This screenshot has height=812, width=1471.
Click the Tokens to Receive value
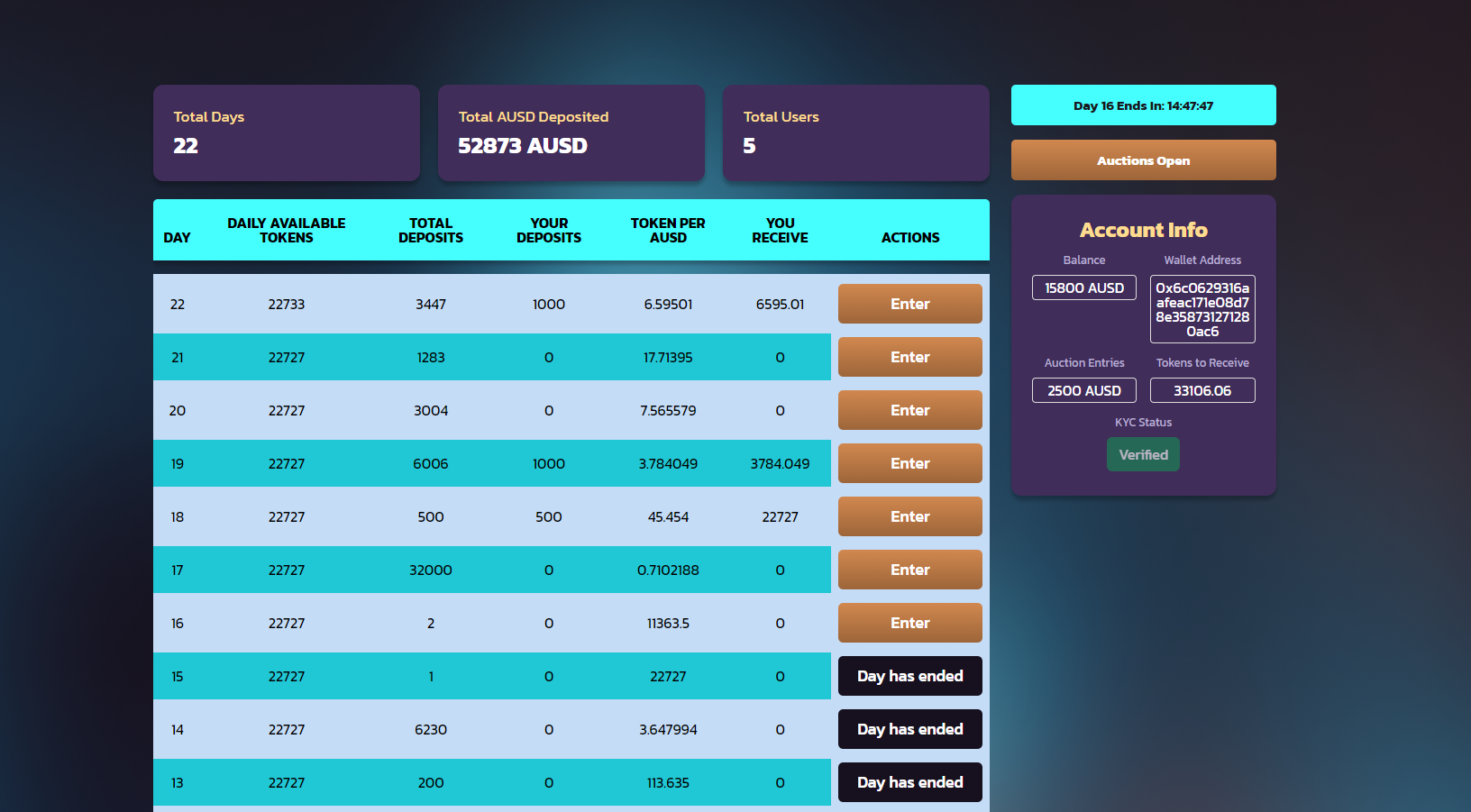tap(1202, 391)
